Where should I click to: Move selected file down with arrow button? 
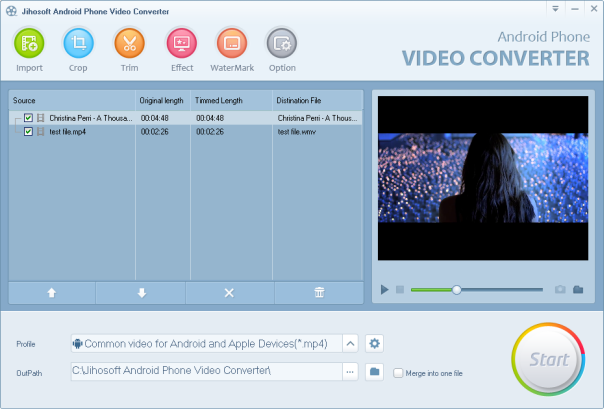[141, 293]
